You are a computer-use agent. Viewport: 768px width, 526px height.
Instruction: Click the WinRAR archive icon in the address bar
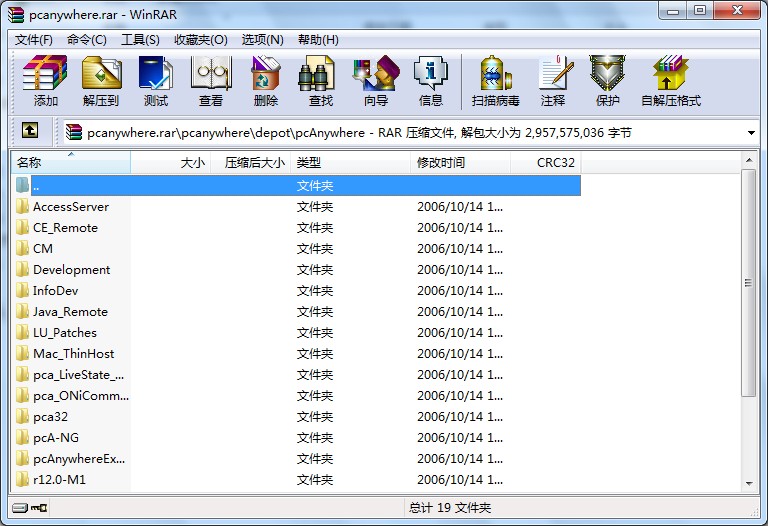pos(74,132)
